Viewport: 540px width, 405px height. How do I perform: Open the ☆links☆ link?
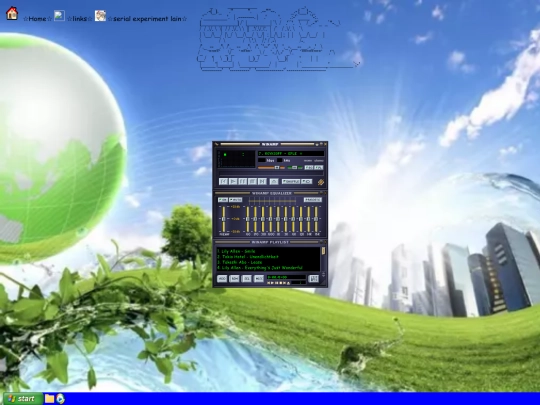[80, 19]
